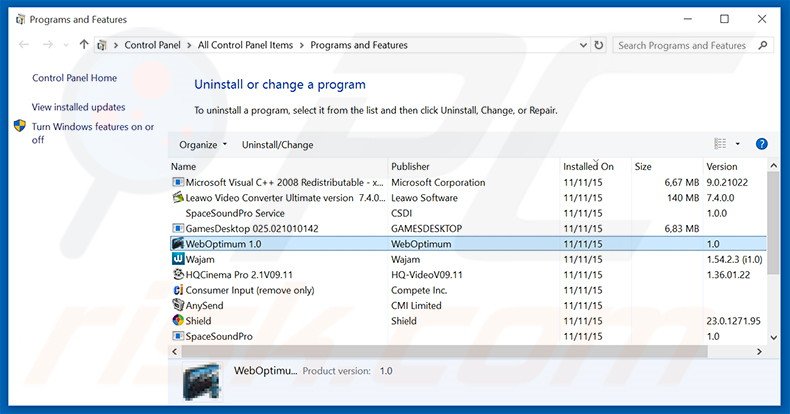Select CMI Limited publisher cell
The height and width of the screenshot is (414, 790).
pyautogui.click(x=416, y=306)
